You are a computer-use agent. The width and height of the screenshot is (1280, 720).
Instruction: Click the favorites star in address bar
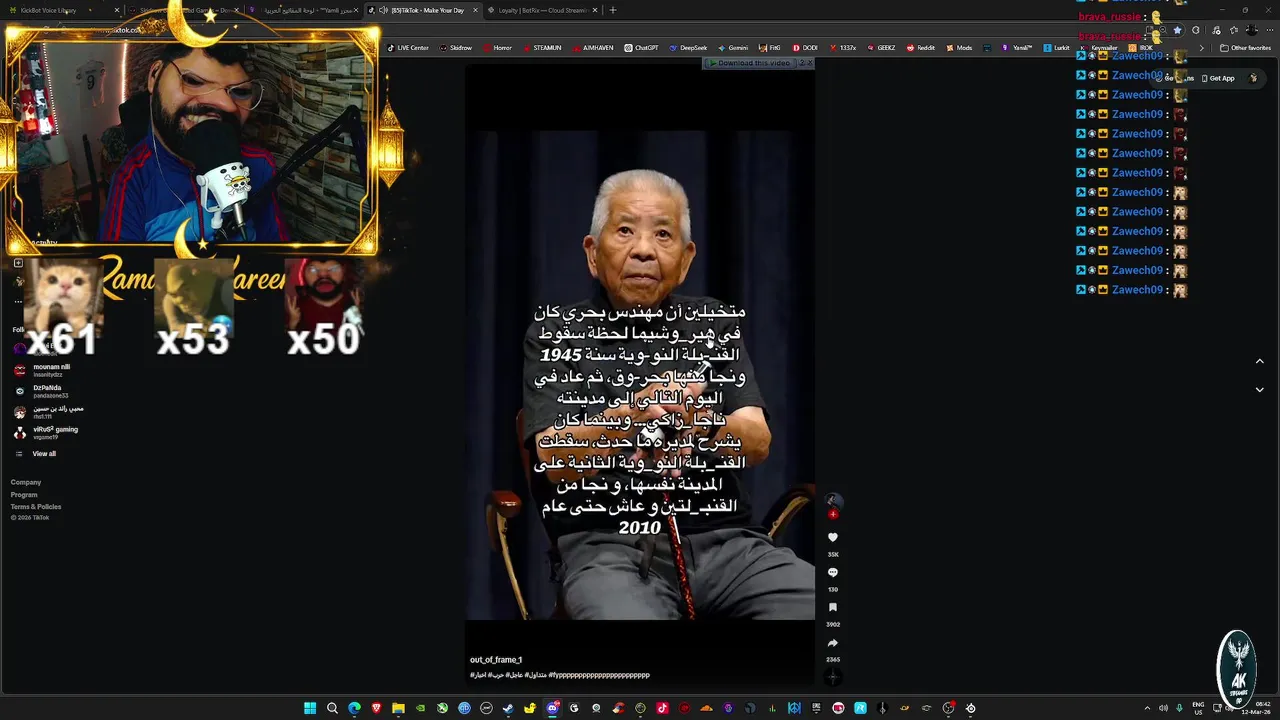tap(1177, 30)
